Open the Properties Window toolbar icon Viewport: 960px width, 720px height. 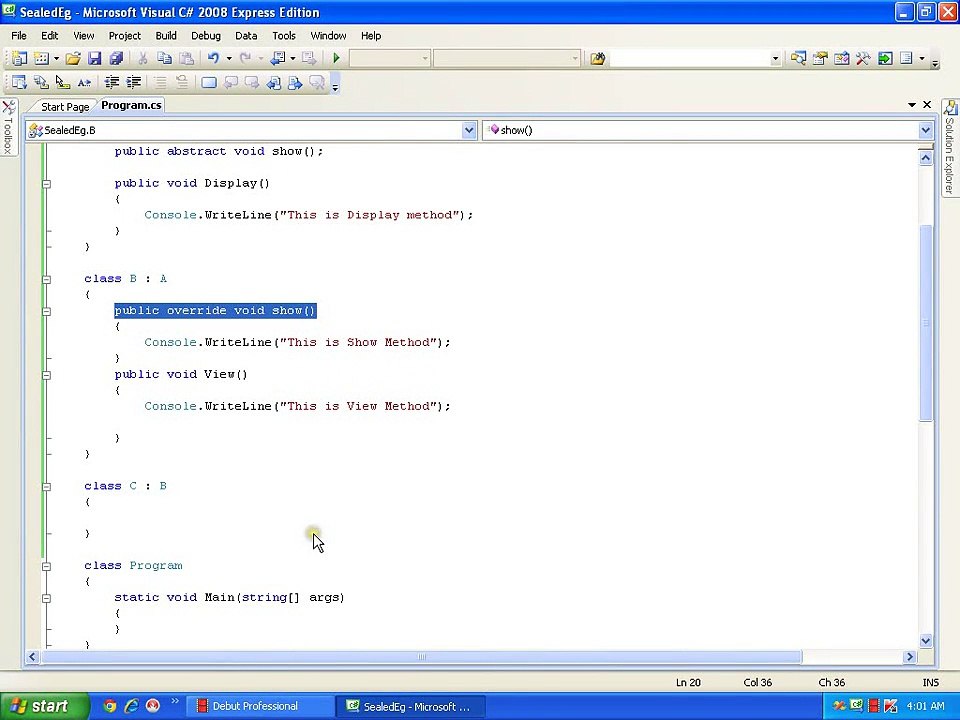click(x=820, y=58)
